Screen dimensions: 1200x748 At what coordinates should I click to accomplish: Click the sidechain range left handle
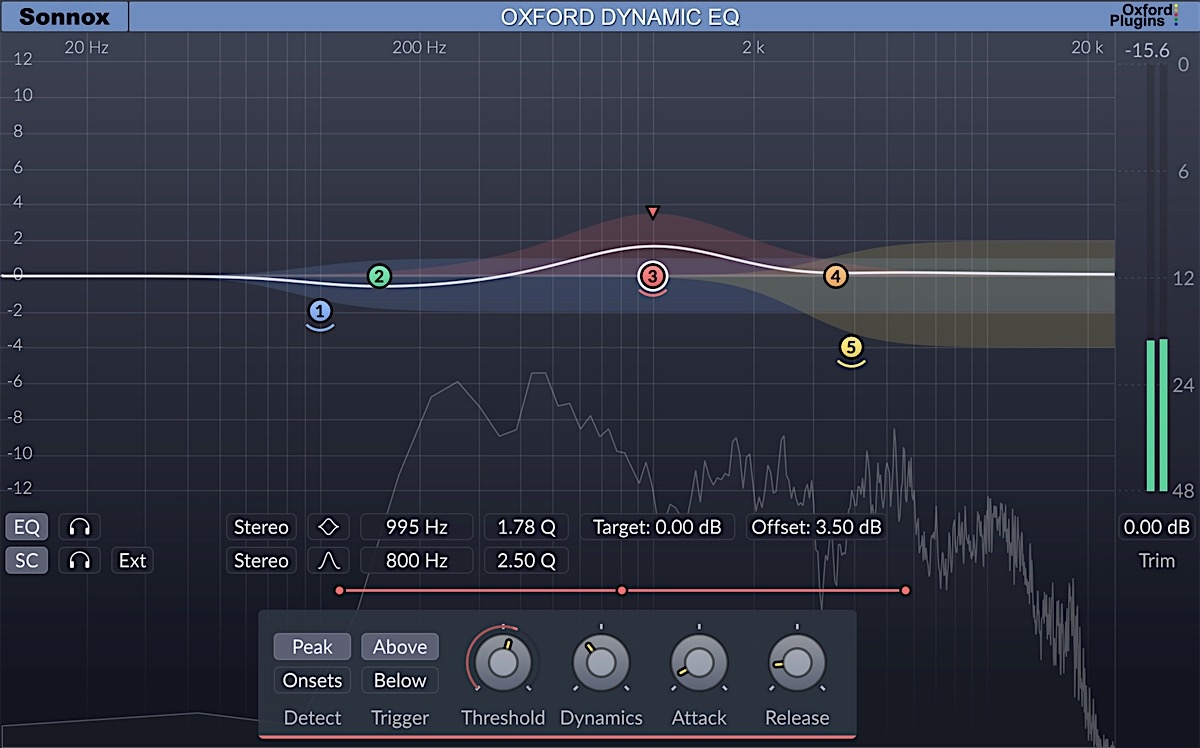click(x=340, y=591)
